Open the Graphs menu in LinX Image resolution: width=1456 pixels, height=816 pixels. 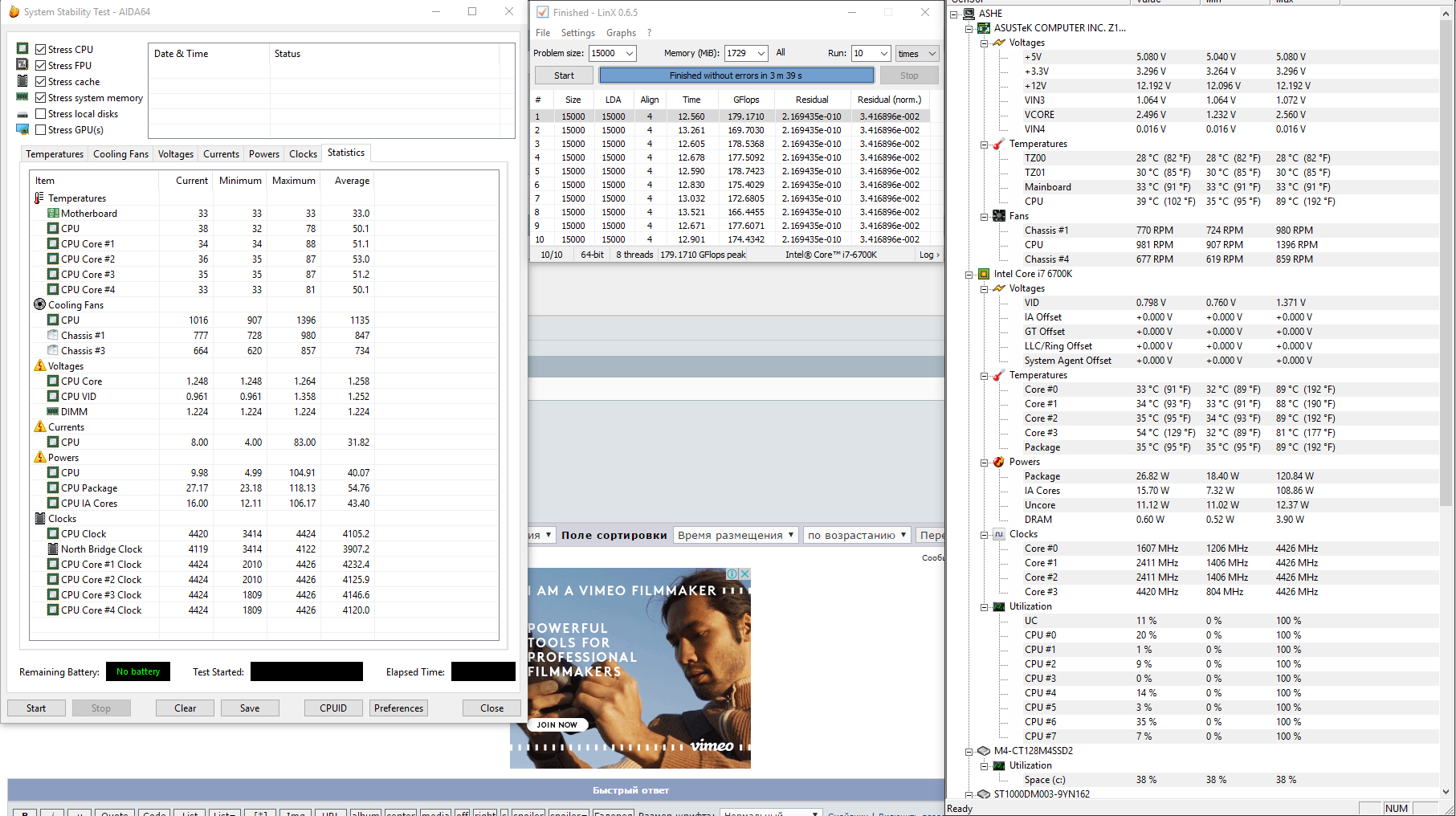pos(621,33)
